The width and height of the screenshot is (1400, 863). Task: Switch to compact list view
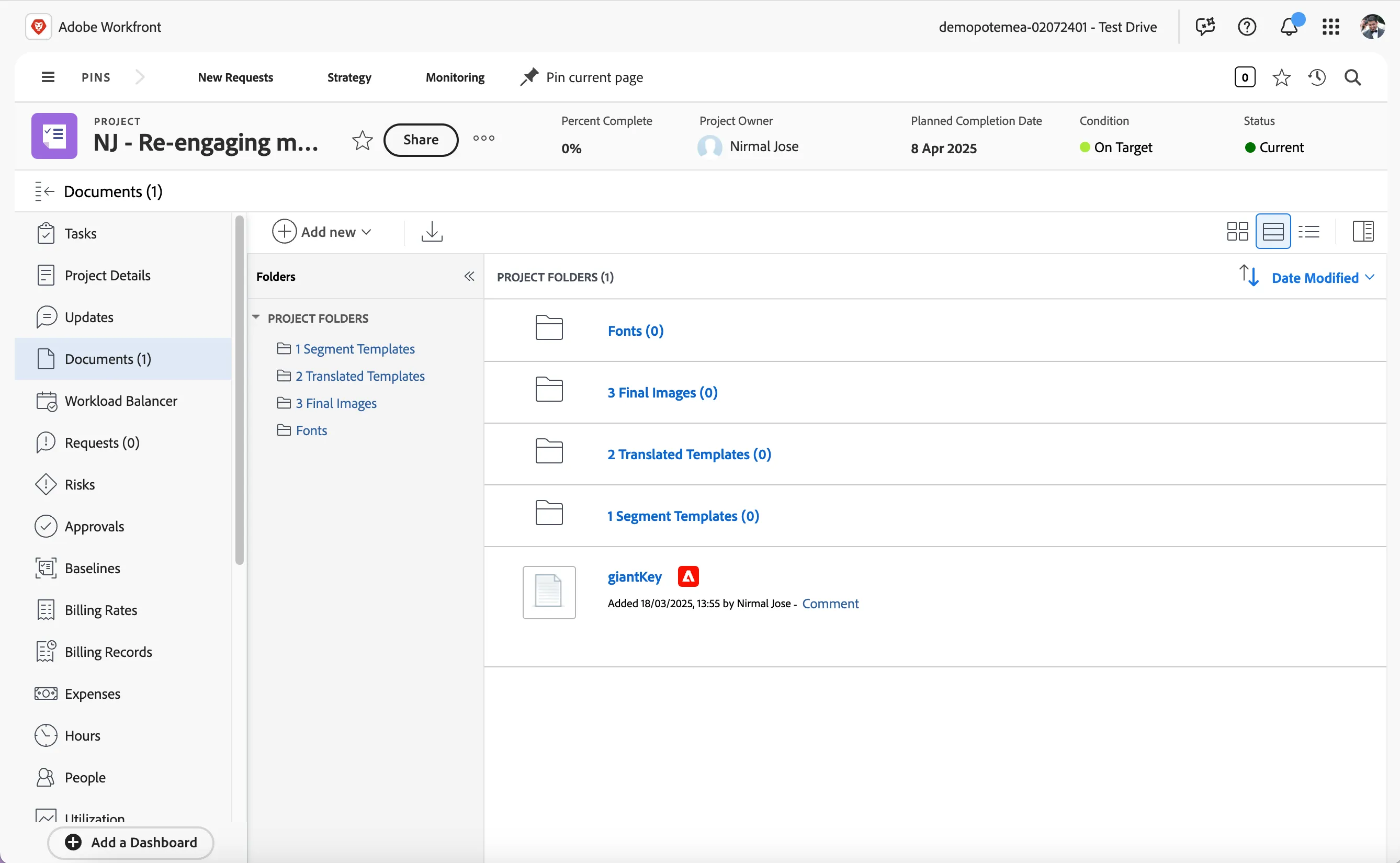click(x=1308, y=231)
